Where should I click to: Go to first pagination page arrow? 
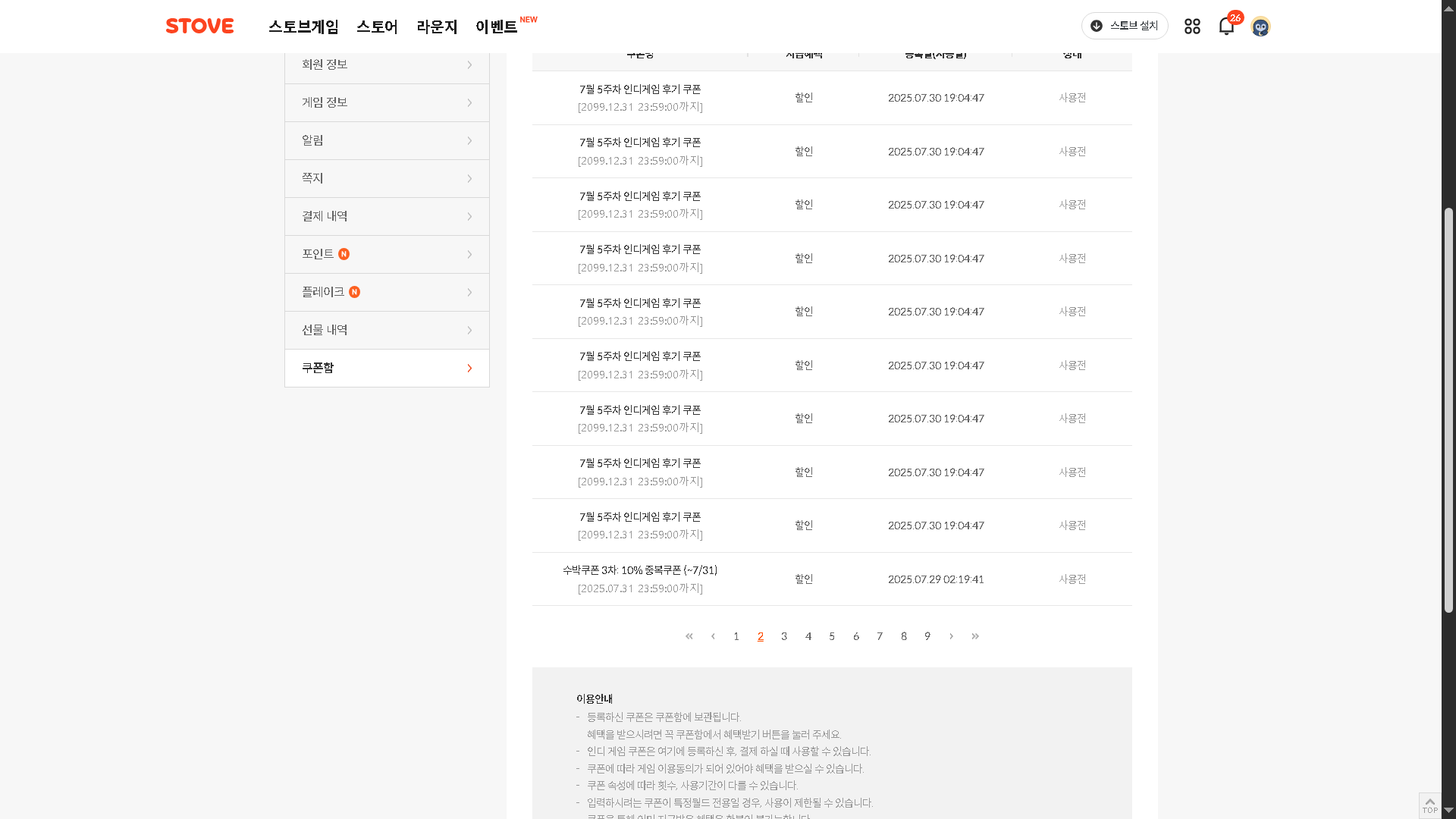coord(689,636)
